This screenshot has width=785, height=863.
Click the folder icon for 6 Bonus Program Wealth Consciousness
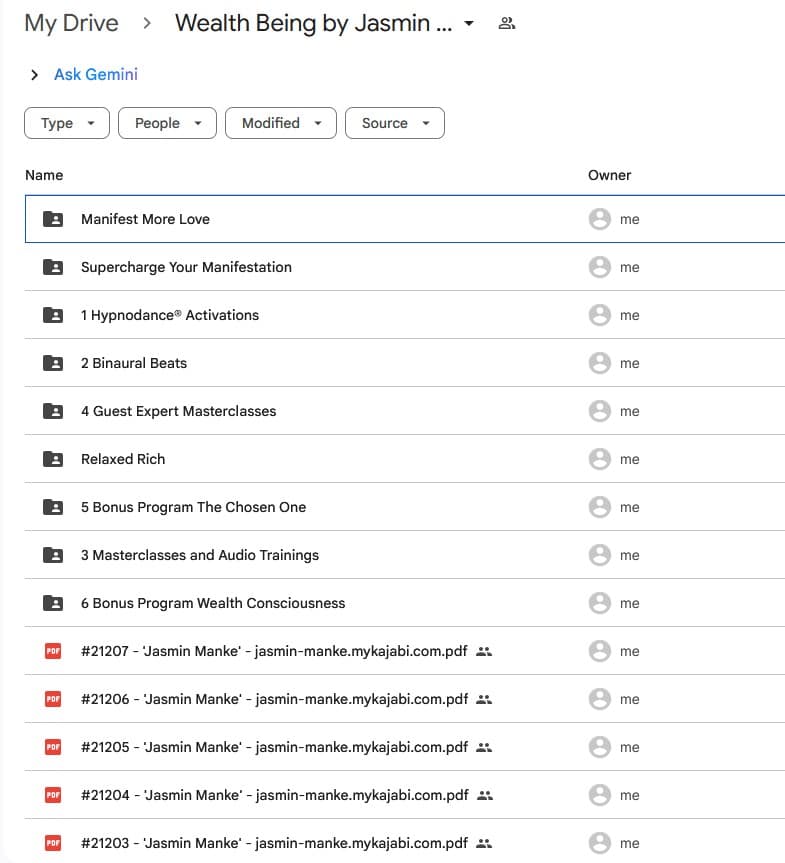[53, 603]
